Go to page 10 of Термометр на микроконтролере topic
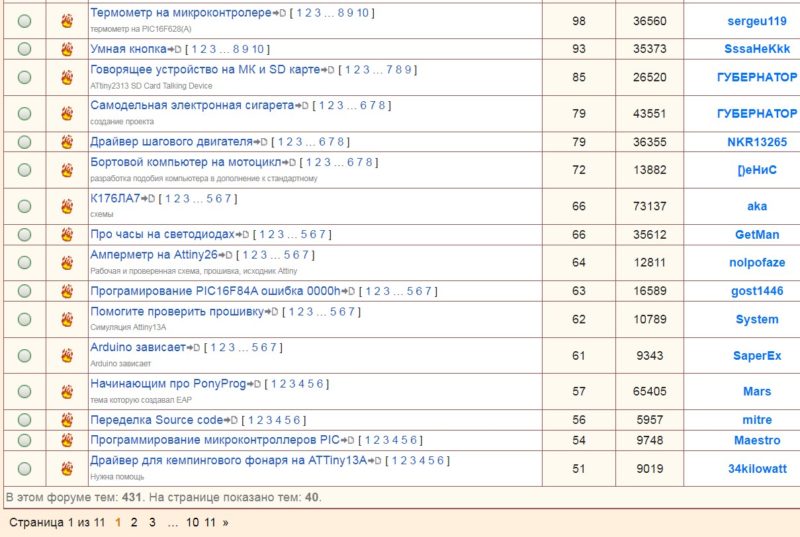Image resolution: width=800 pixels, height=537 pixels. (x=362, y=13)
